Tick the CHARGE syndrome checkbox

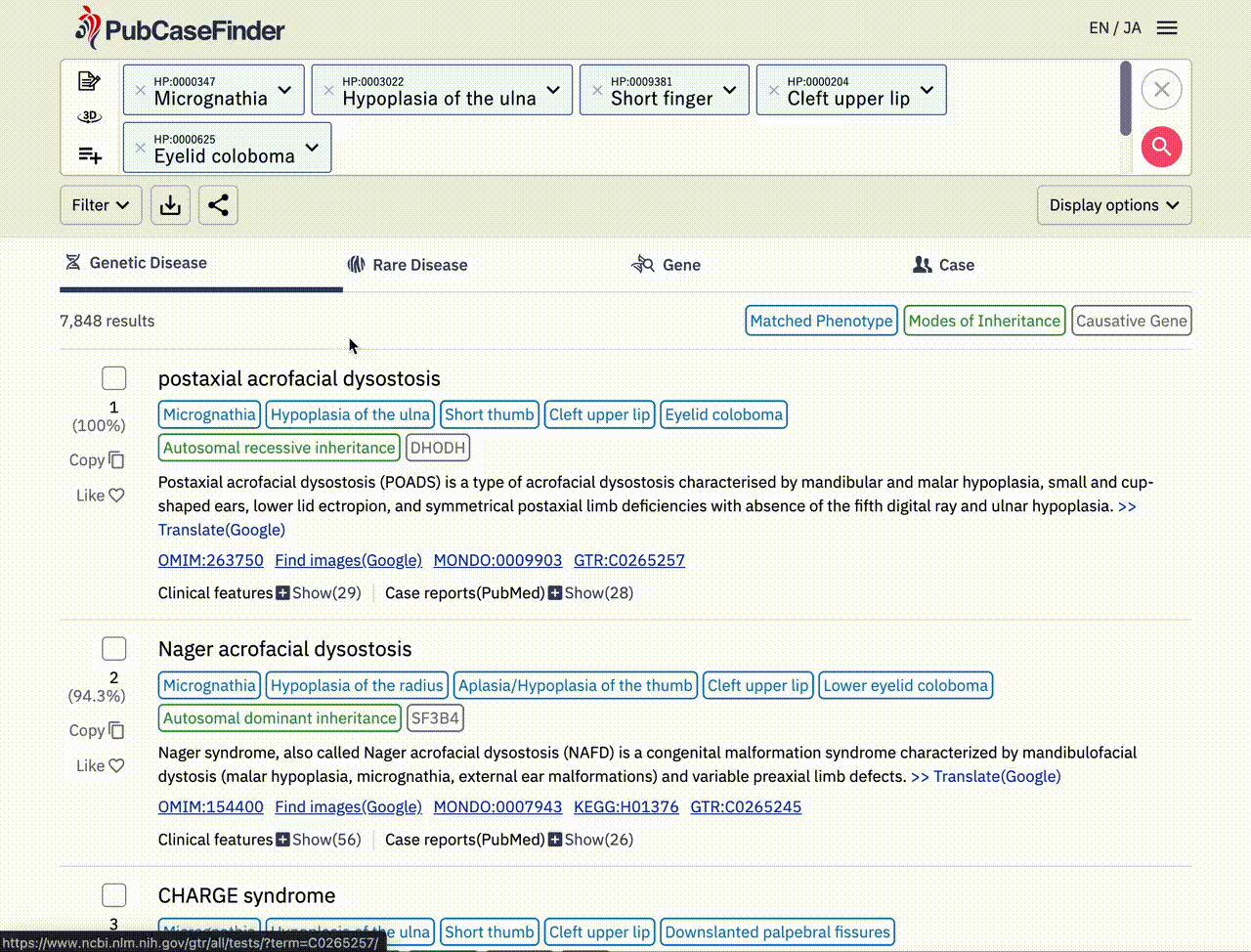point(114,895)
